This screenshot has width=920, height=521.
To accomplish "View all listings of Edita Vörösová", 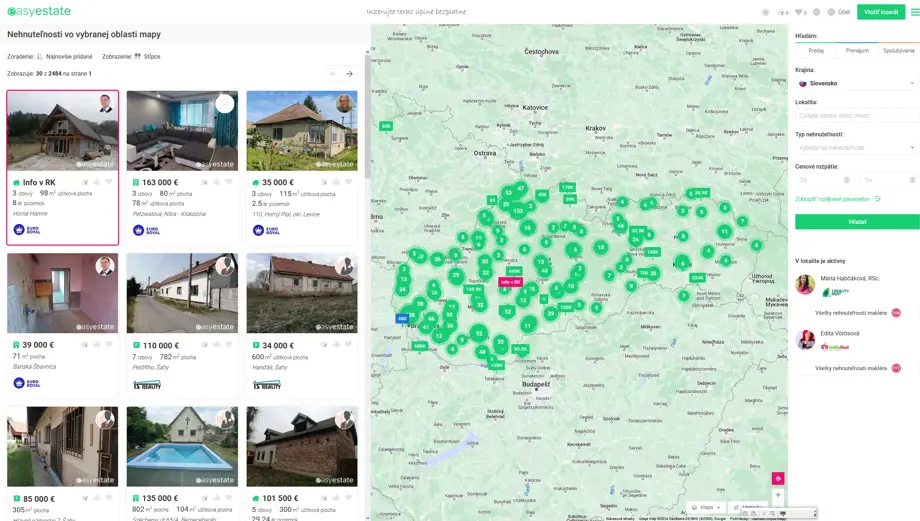I will (857, 368).
